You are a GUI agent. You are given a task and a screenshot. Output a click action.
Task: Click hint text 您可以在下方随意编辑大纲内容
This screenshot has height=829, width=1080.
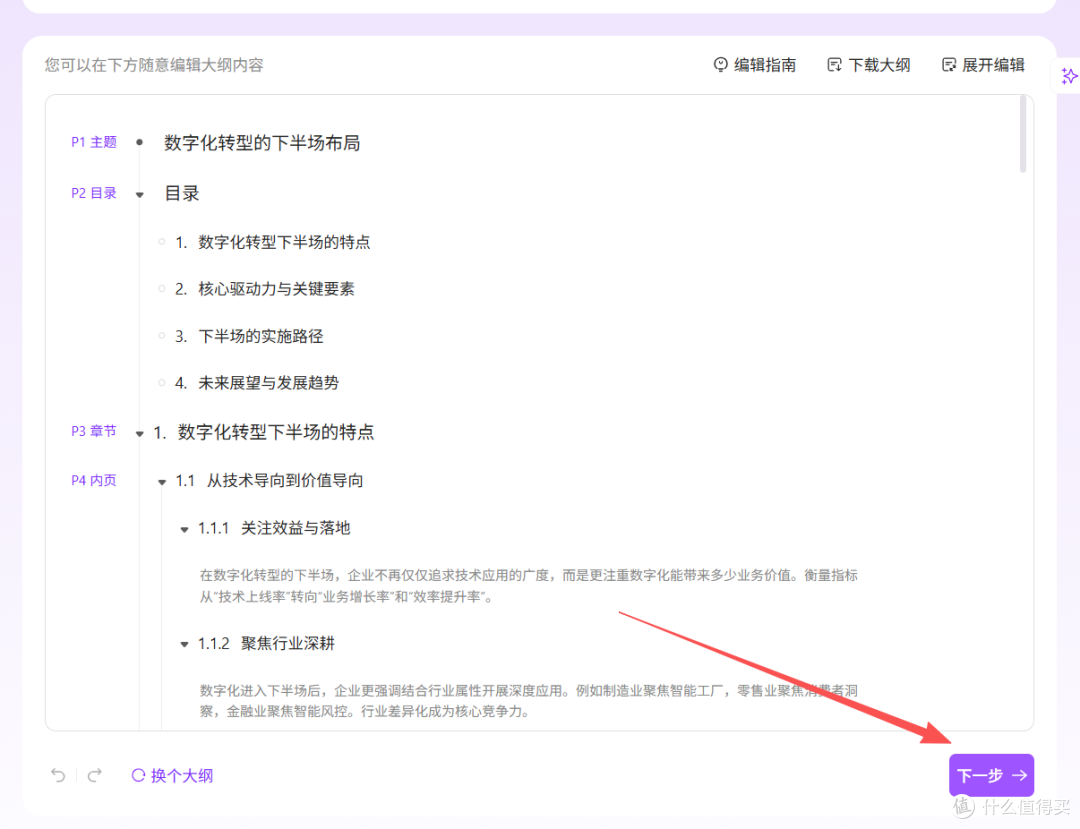point(154,65)
